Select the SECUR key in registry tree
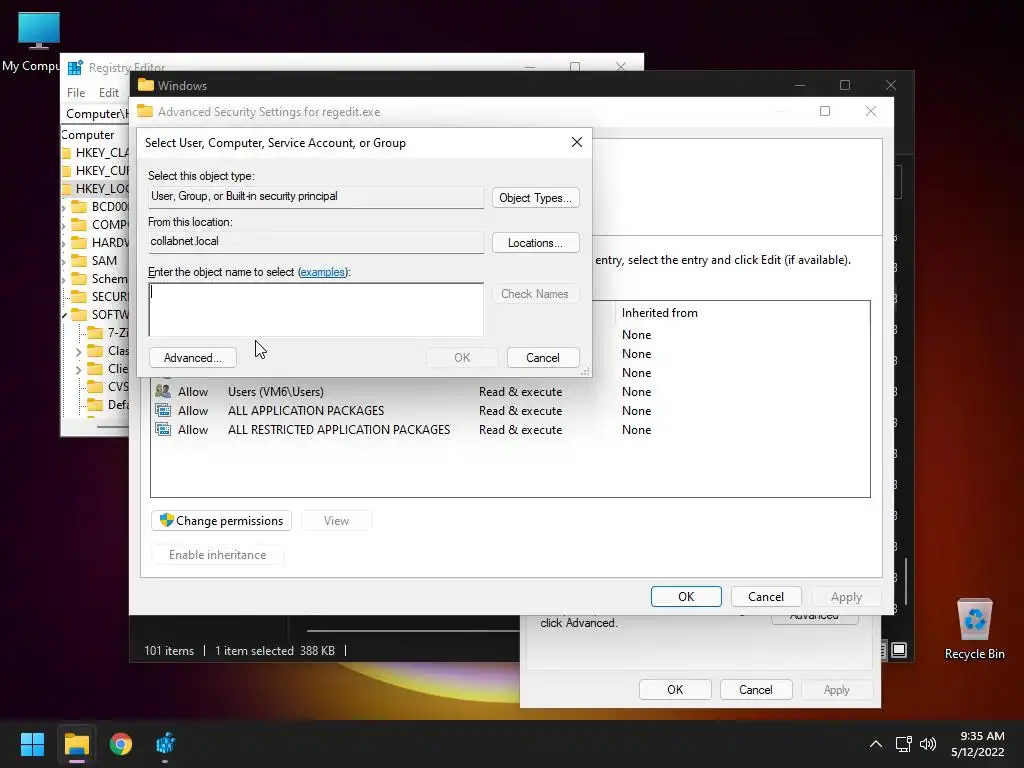Image resolution: width=1024 pixels, height=768 pixels. pos(110,296)
